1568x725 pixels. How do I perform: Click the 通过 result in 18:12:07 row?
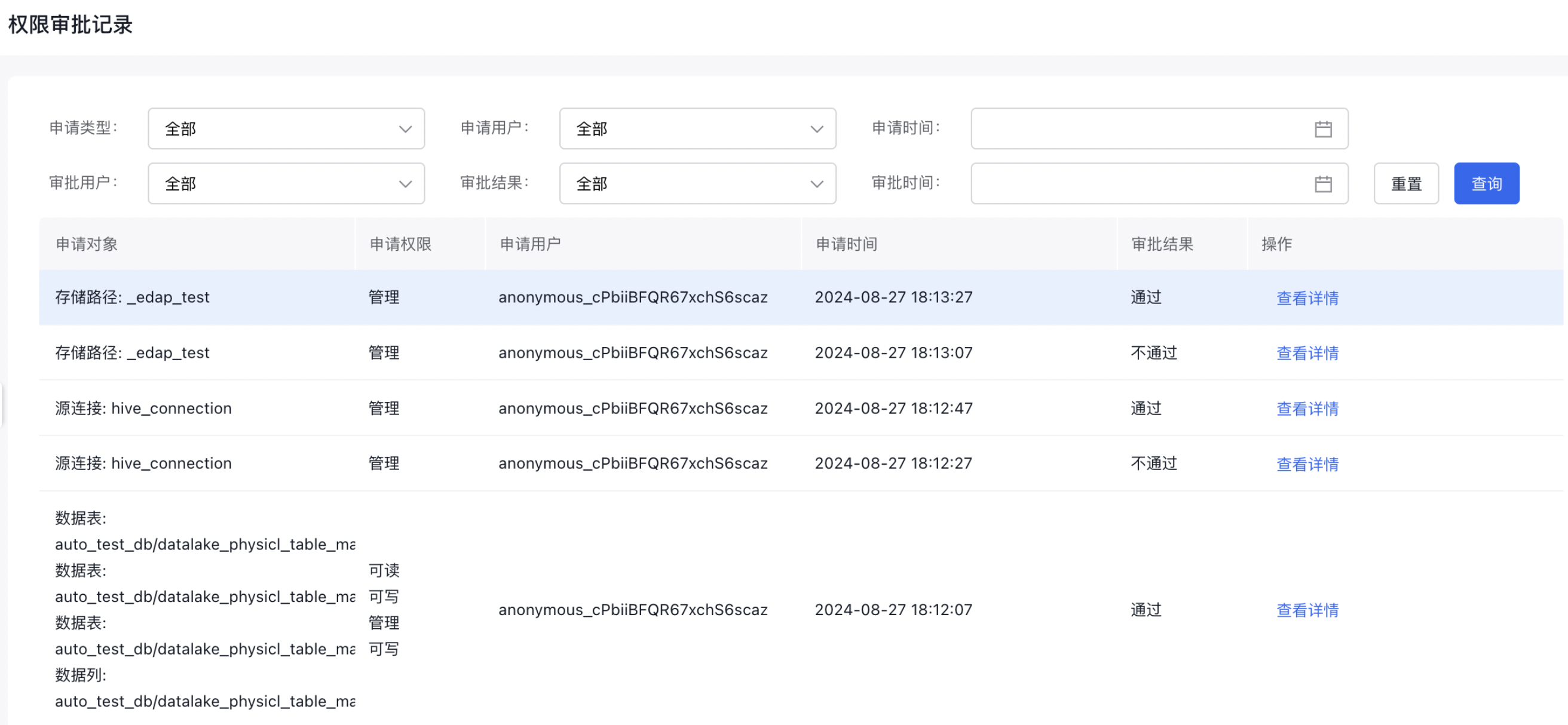1146,609
